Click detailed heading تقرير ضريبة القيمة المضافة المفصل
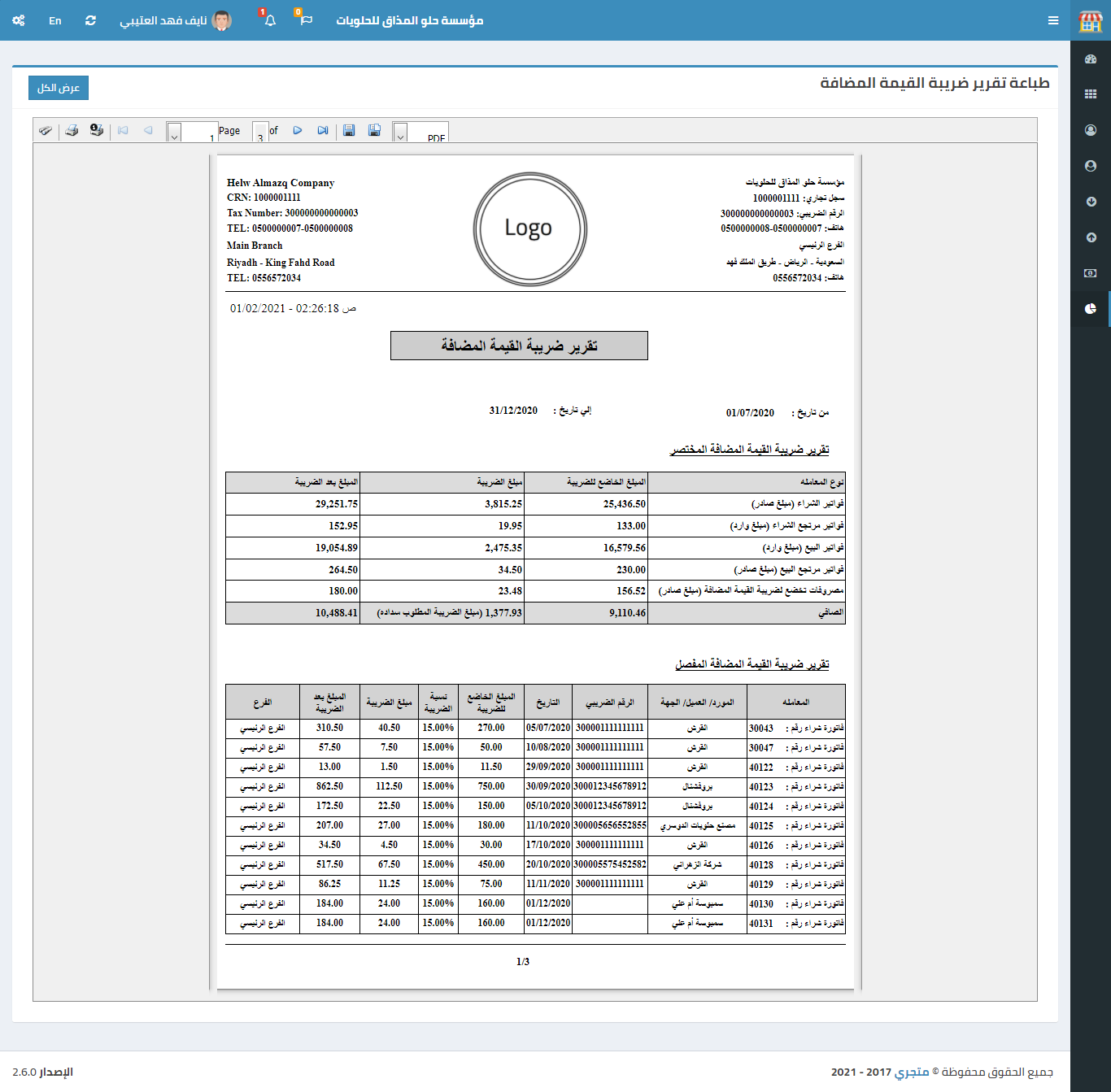Viewport: 1111px width, 1092px height. [752, 664]
